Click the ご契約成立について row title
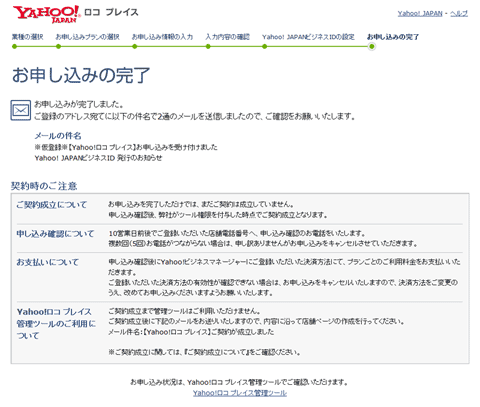 click(x=52, y=205)
